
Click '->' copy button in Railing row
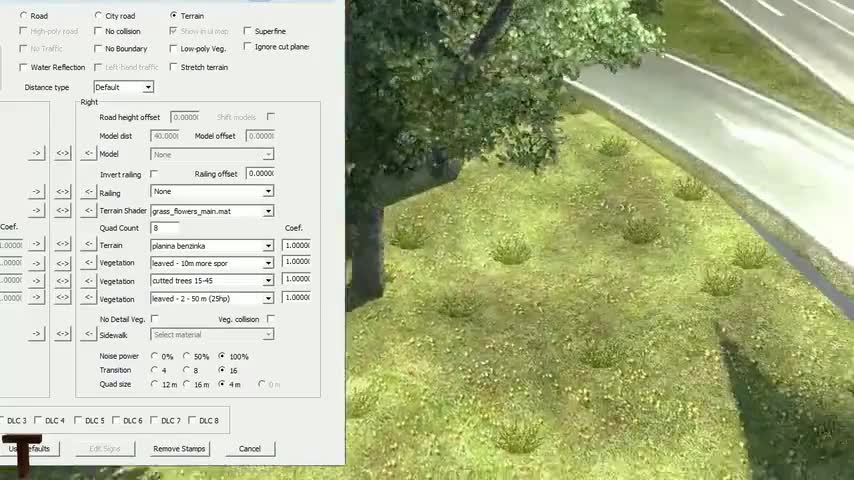coord(36,192)
